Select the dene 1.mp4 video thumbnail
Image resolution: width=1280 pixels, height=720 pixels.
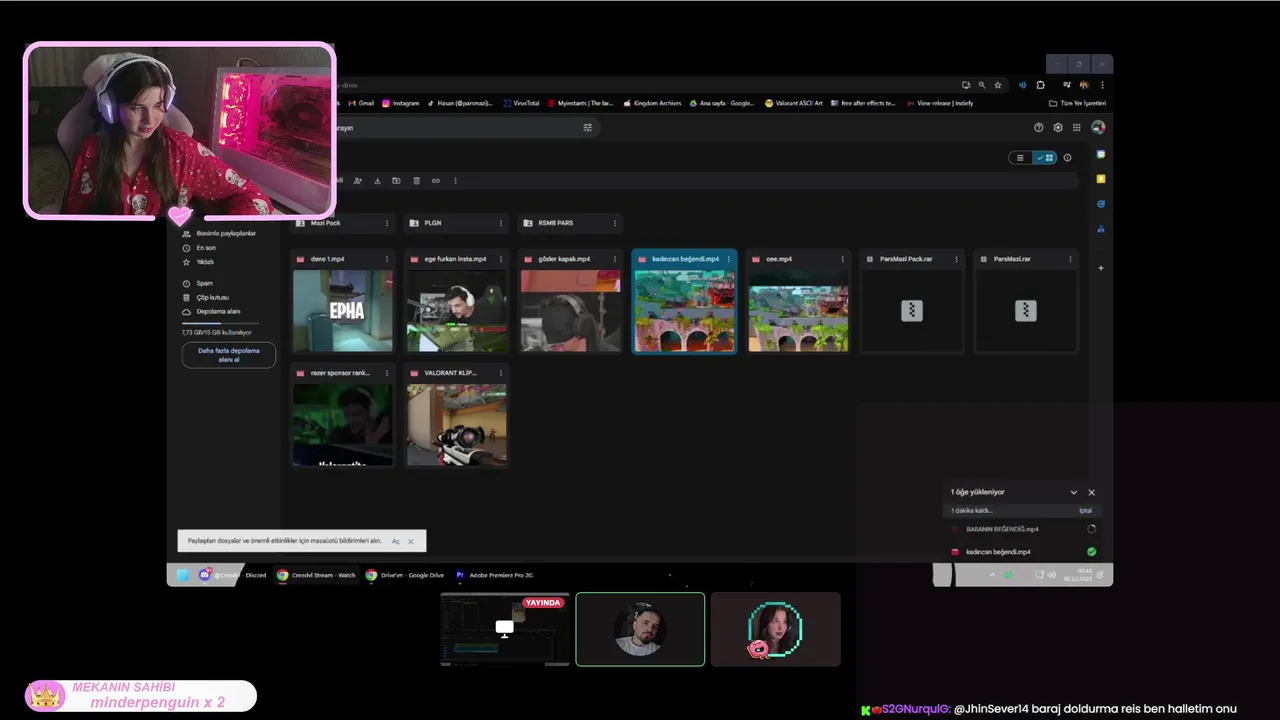343,310
